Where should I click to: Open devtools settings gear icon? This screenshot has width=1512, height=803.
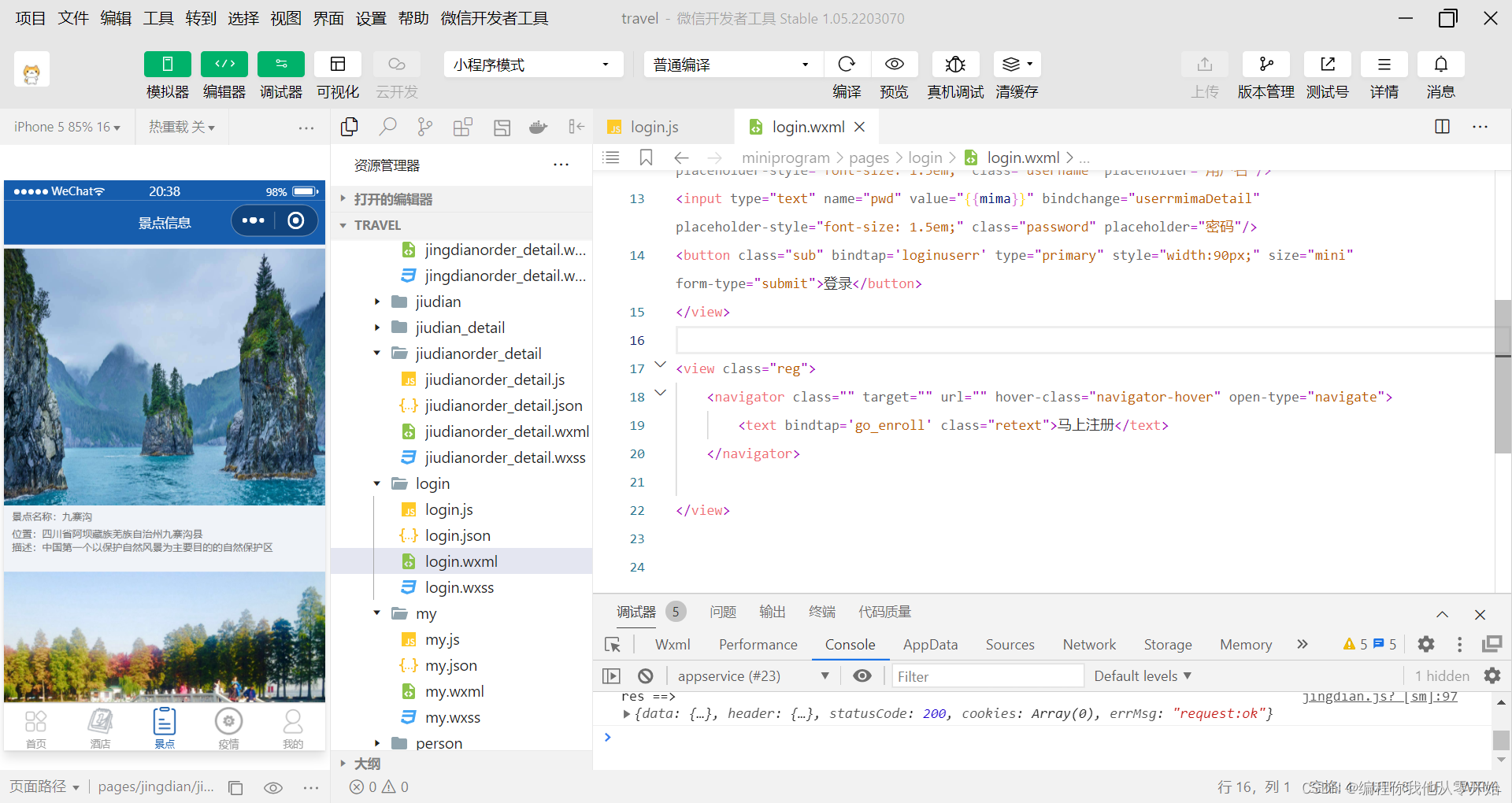point(1426,645)
